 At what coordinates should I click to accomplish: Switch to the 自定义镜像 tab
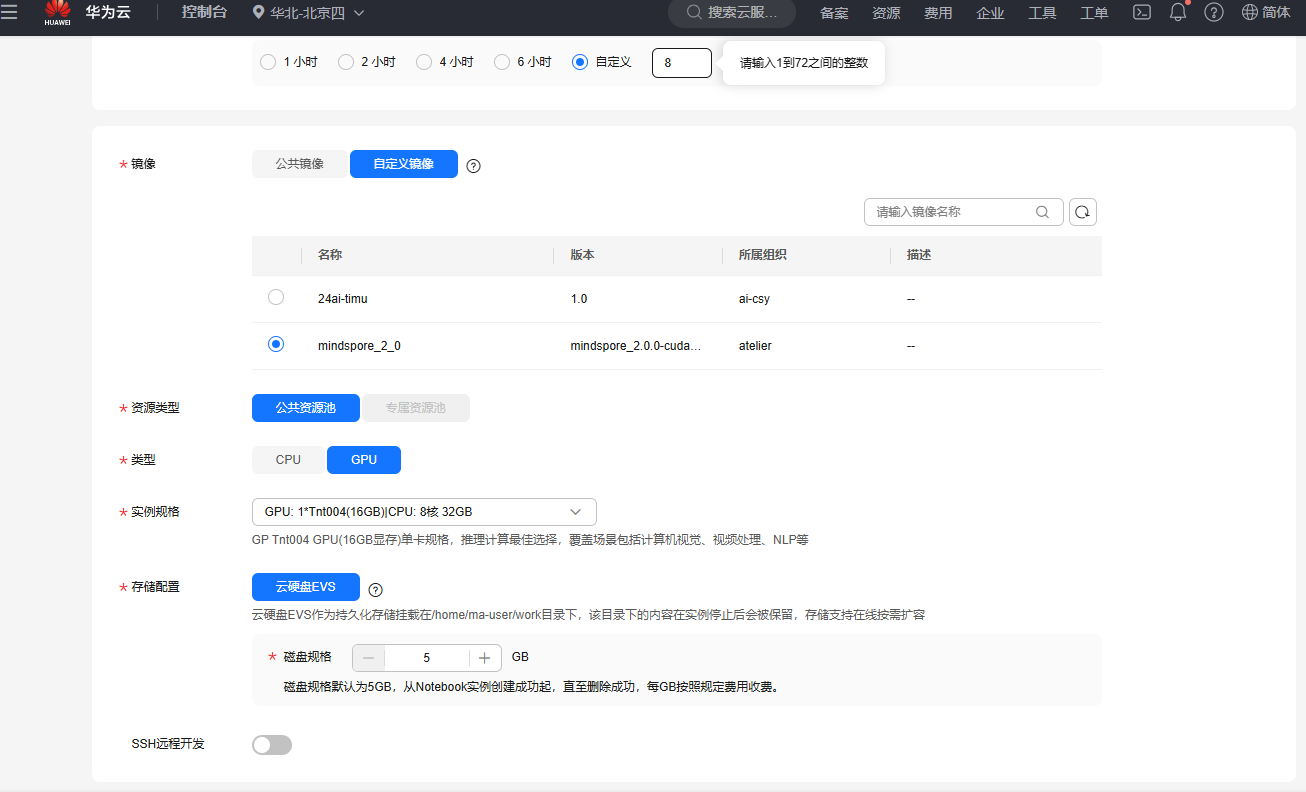404,164
